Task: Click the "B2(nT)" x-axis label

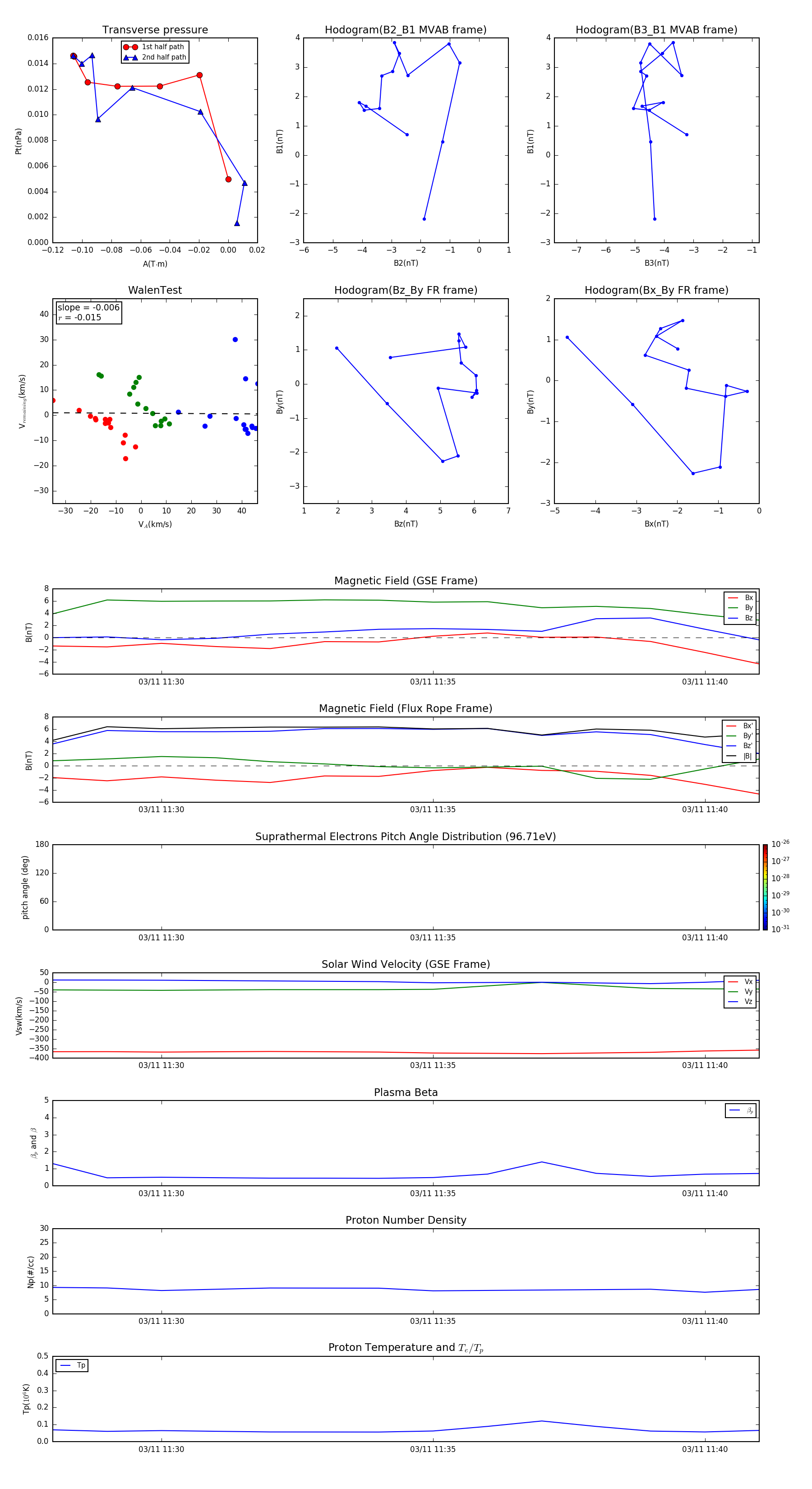Action: (x=406, y=263)
